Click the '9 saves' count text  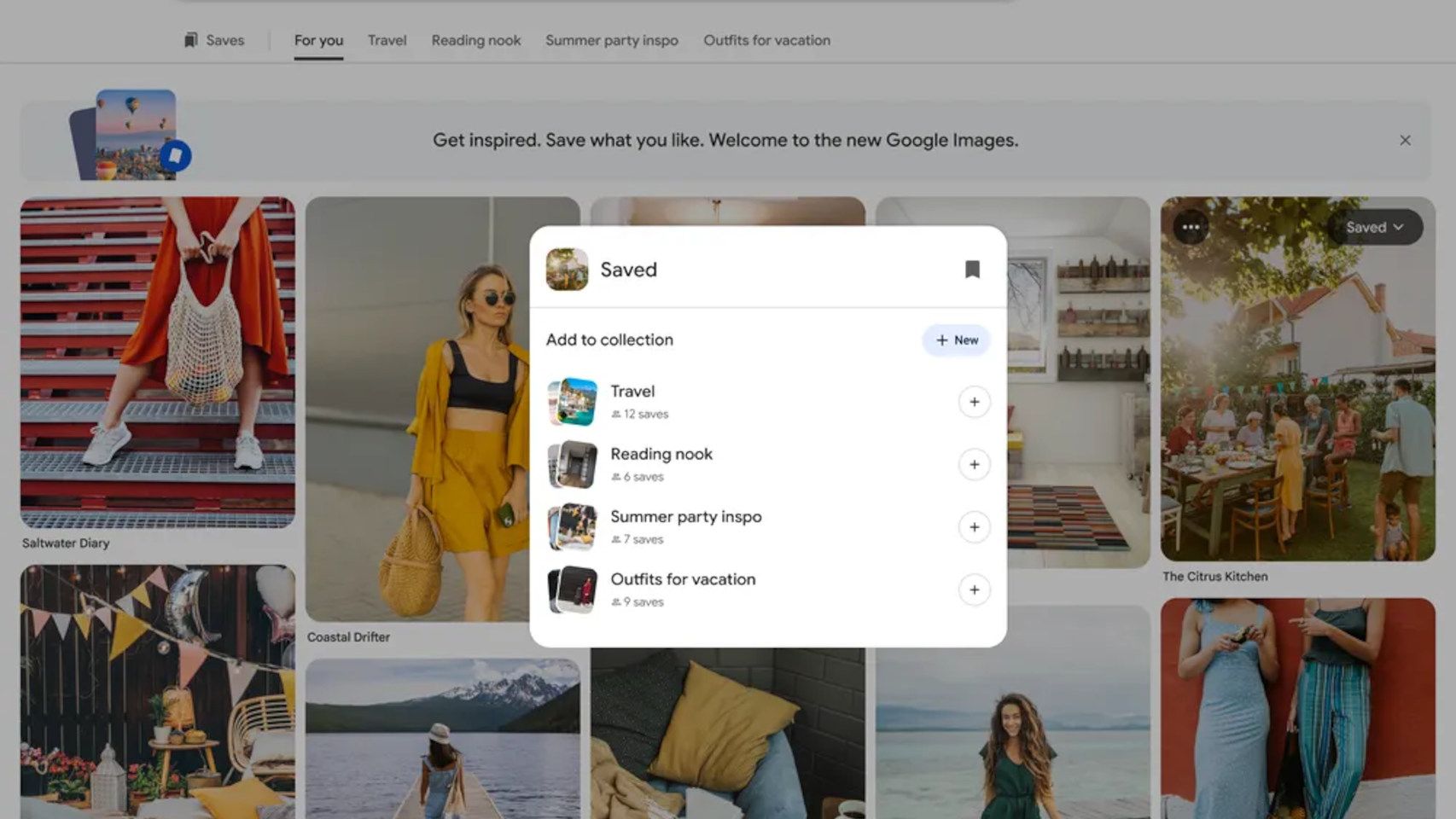pos(643,602)
